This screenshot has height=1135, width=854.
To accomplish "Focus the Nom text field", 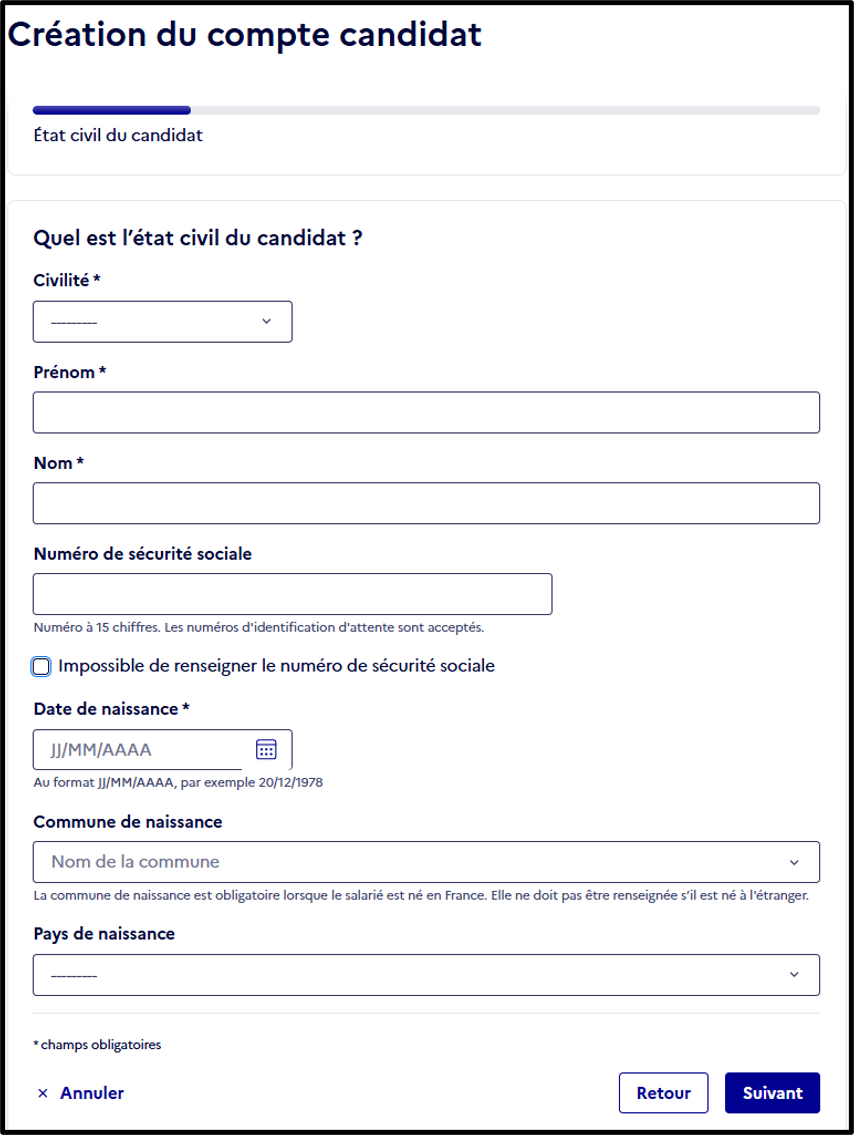I will point(426,503).
